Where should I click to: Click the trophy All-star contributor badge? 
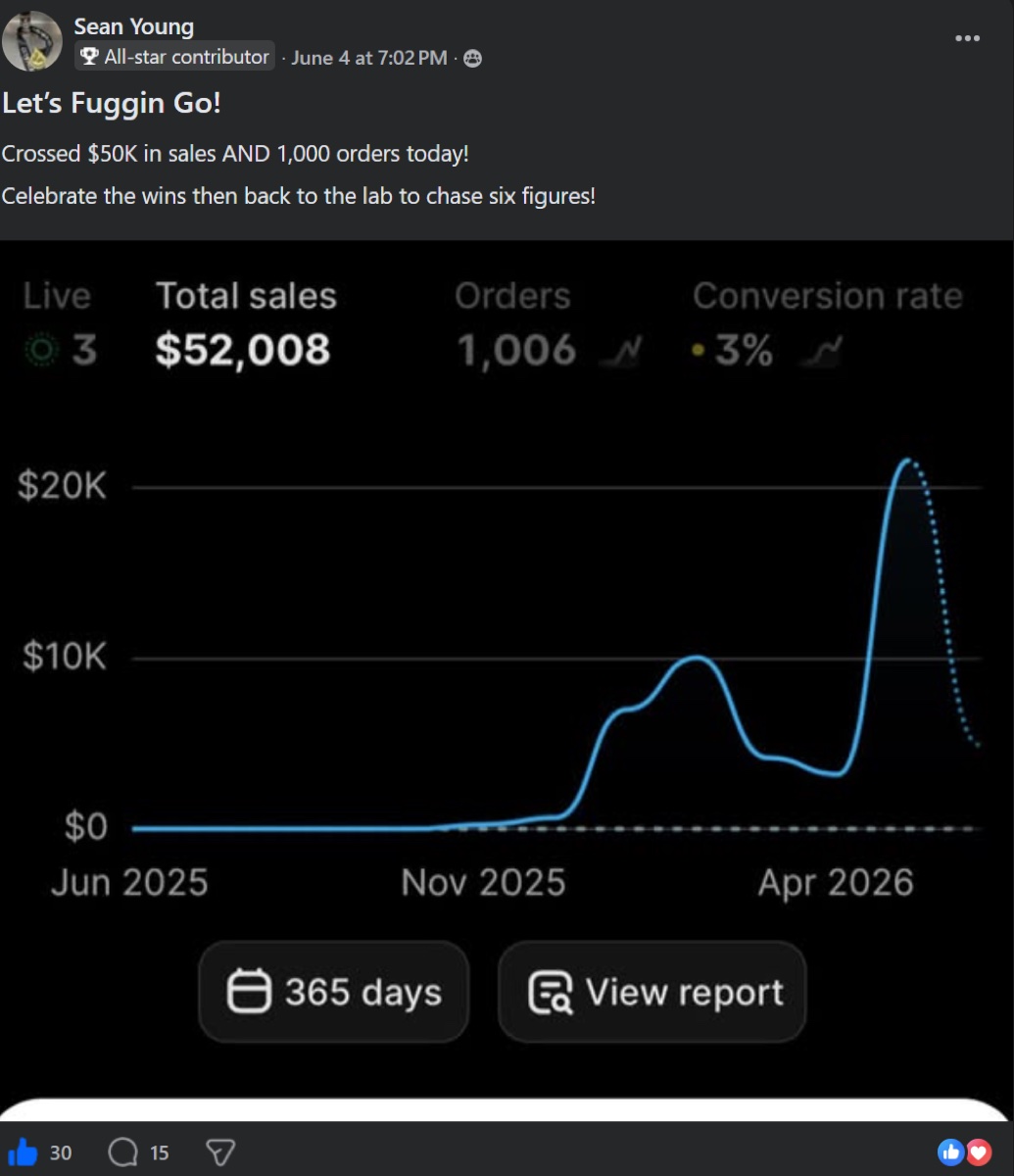[174, 57]
